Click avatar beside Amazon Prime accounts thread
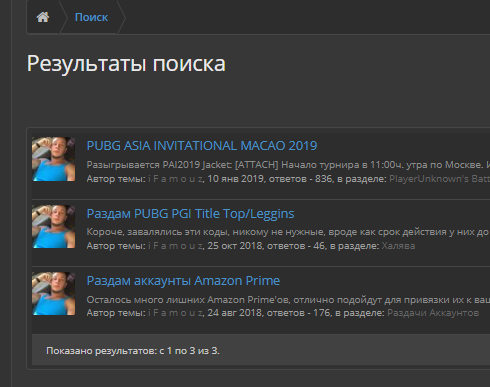The width and height of the screenshot is (490, 387). coord(53,293)
